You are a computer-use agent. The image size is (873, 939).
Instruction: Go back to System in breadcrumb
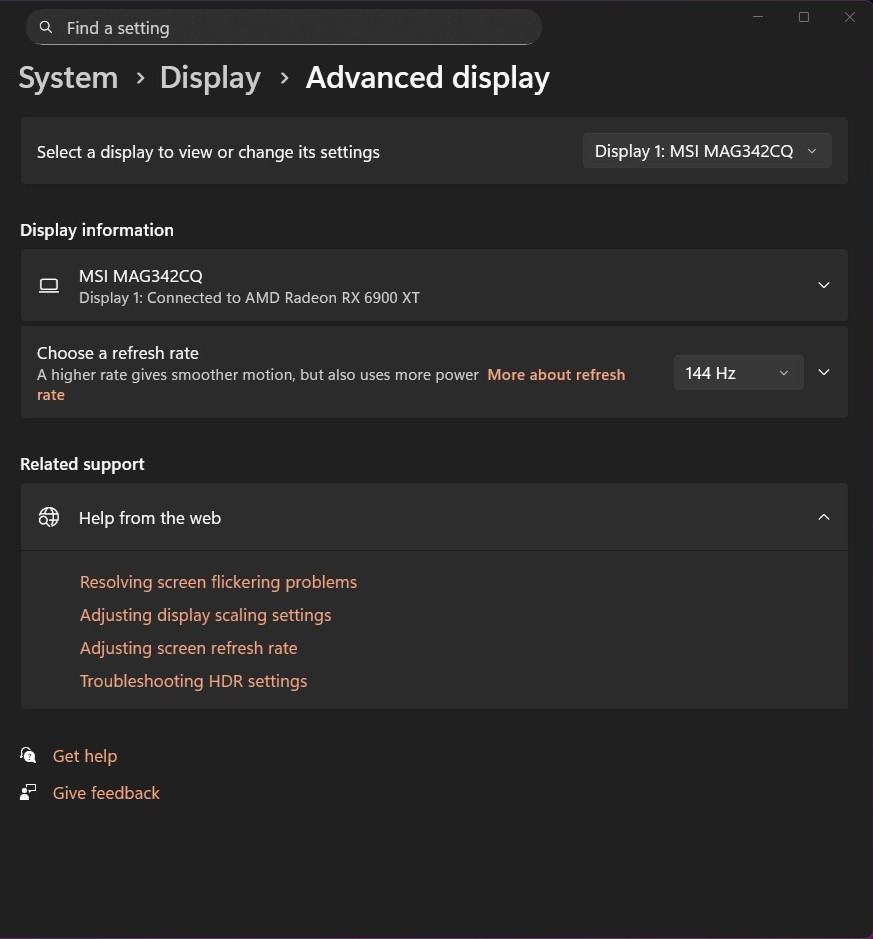68,78
